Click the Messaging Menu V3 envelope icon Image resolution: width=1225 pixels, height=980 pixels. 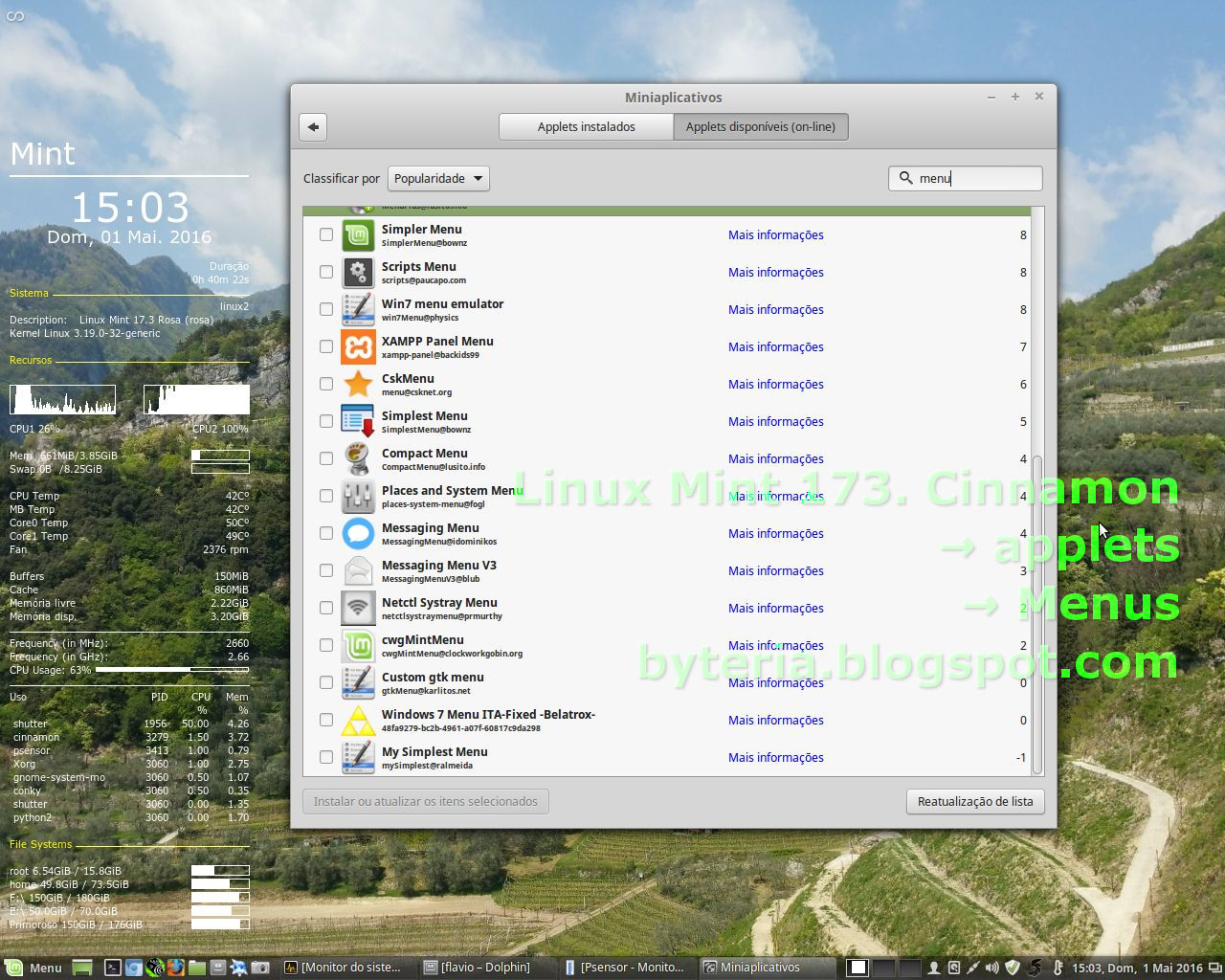[x=358, y=570]
